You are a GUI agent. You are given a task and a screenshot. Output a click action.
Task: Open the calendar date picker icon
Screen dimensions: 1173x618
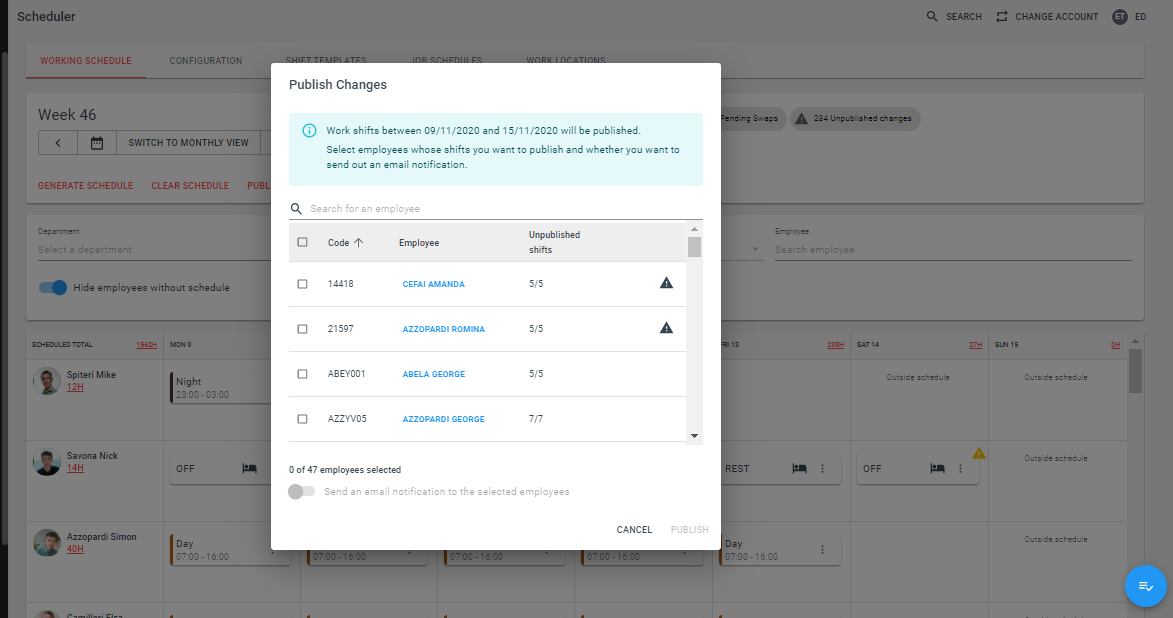[x=97, y=142]
